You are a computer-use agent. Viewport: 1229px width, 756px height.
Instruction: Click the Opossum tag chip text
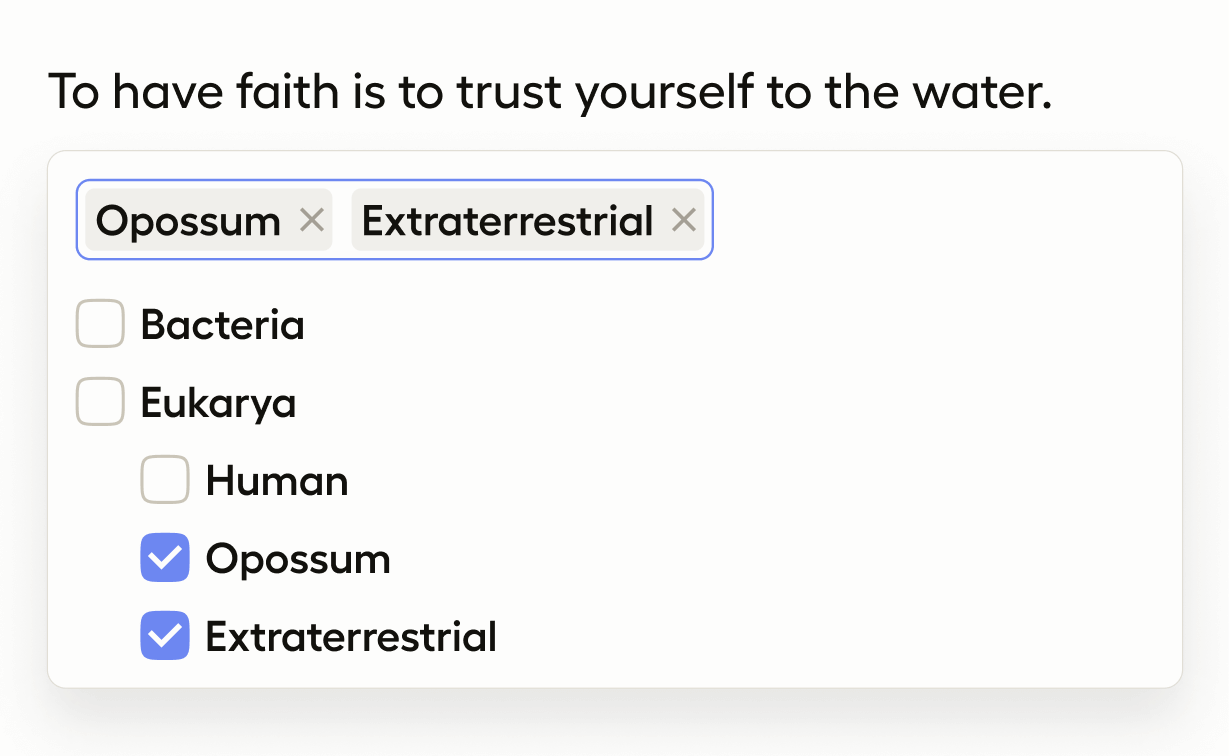pyautogui.click(x=188, y=220)
